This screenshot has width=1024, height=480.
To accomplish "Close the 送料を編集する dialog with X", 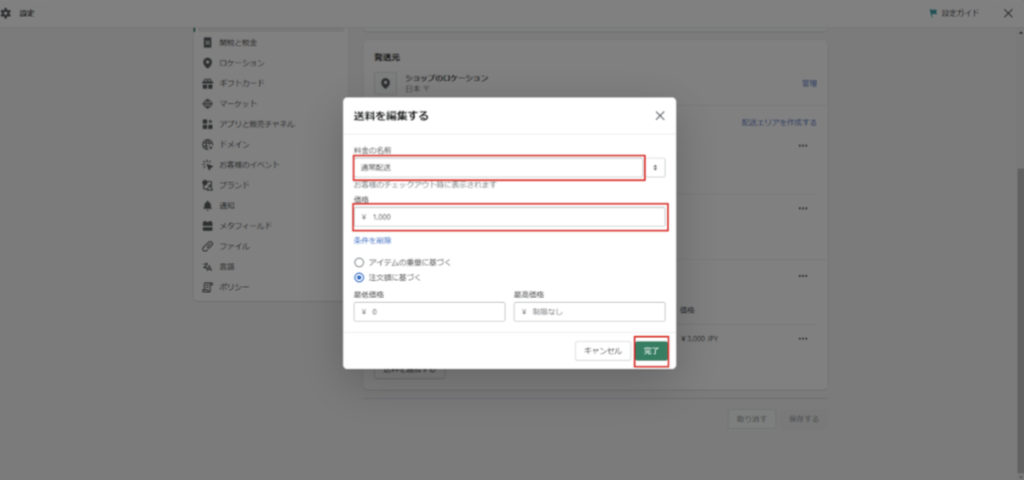I will [x=659, y=116].
